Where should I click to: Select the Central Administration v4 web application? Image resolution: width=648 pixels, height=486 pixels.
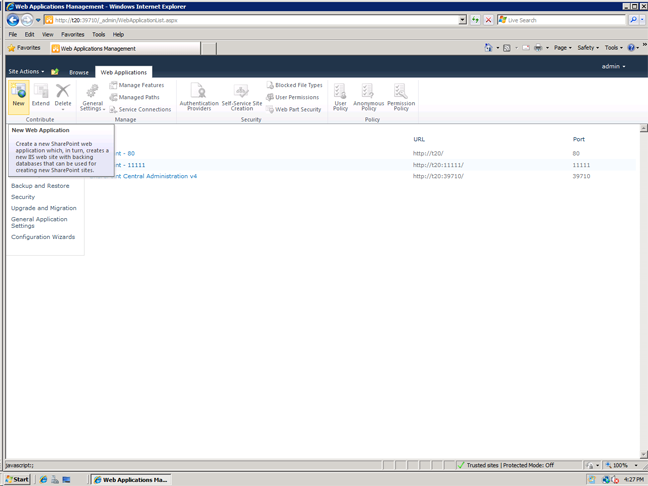(156, 176)
